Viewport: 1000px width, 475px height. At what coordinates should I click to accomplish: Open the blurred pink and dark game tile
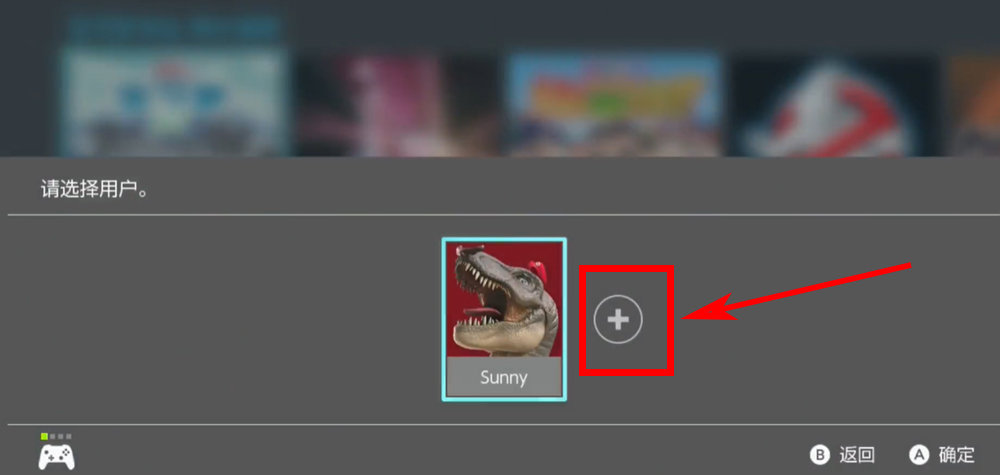point(397,105)
